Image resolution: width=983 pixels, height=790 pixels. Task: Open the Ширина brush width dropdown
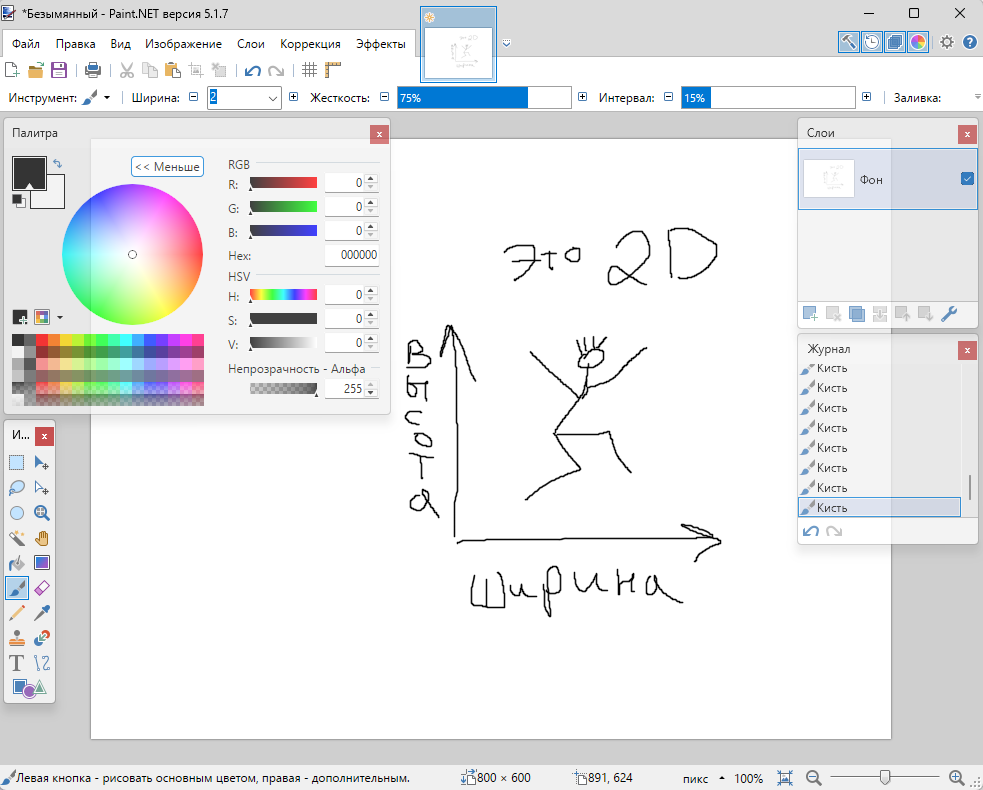coord(273,98)
